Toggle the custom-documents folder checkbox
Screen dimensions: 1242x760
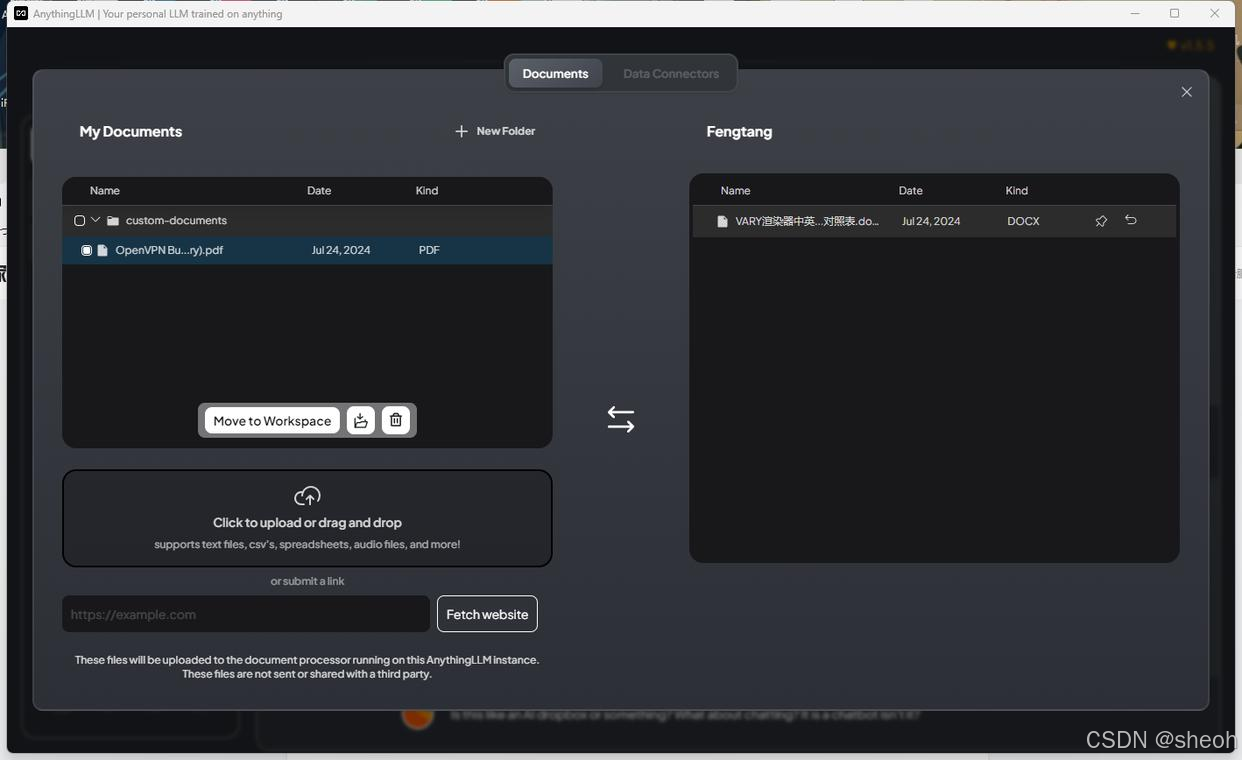click(x=80, y=220)
